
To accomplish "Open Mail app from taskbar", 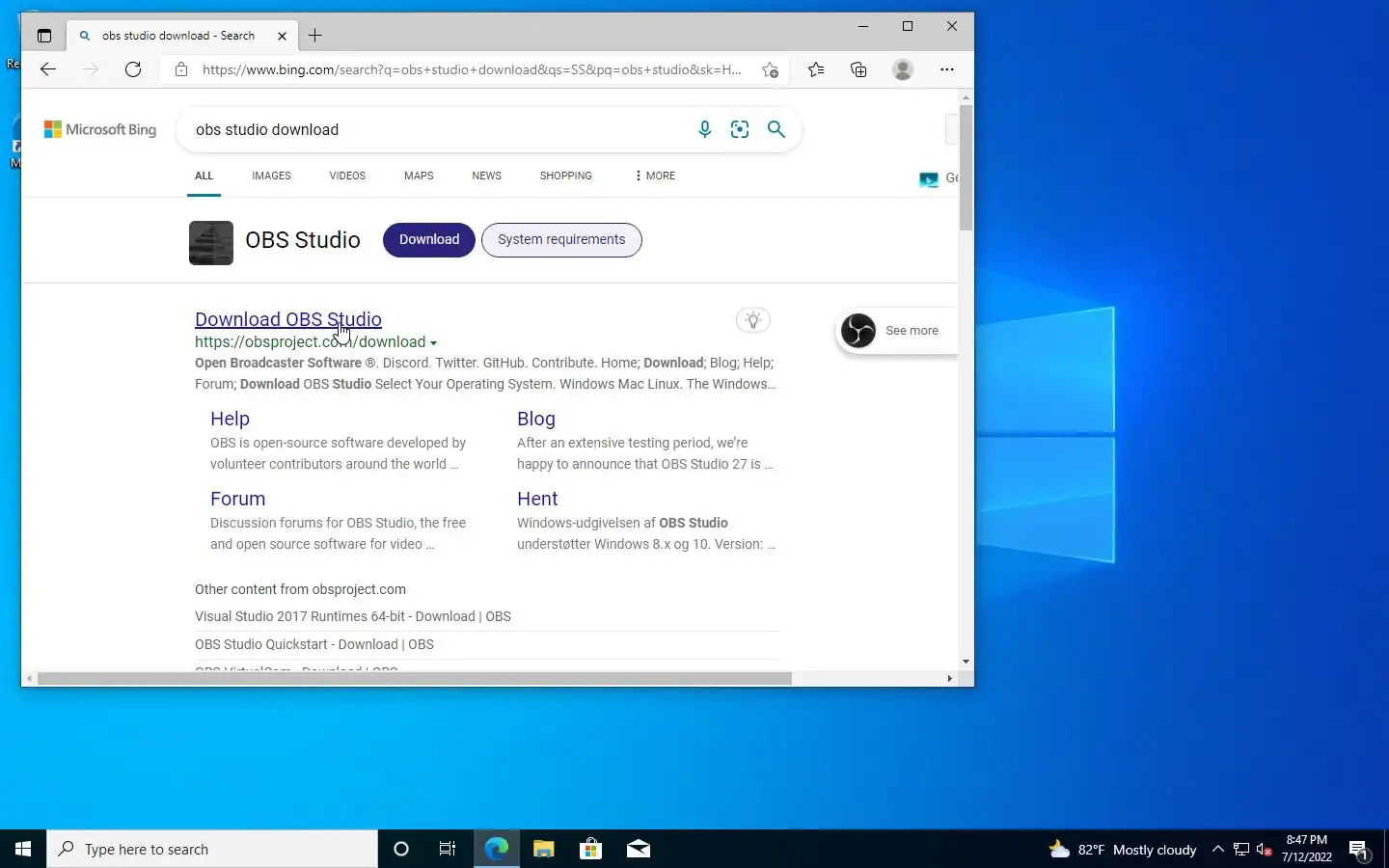I will (638, 849).
